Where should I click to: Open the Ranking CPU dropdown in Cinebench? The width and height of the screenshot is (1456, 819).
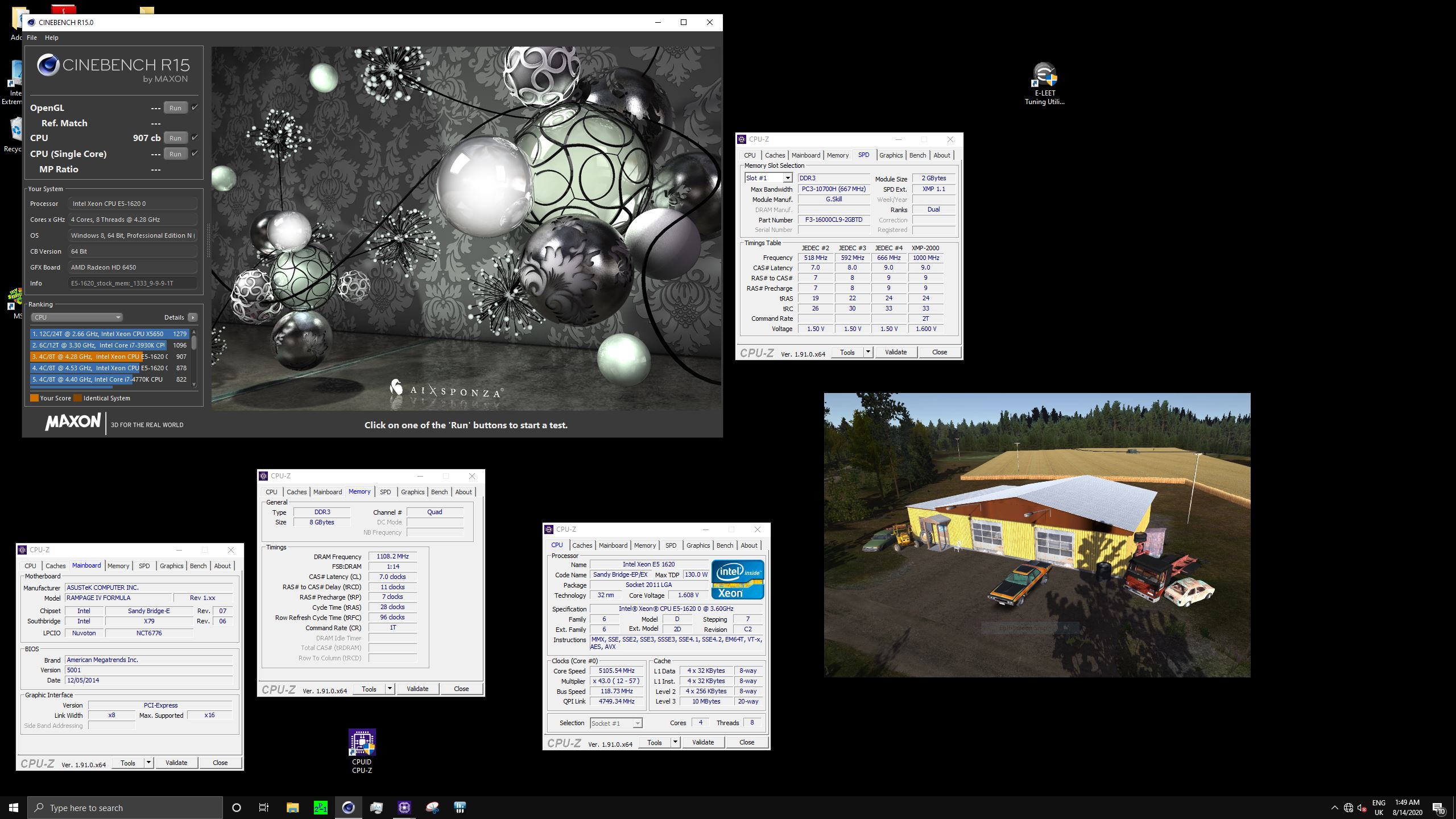(76, 317)
